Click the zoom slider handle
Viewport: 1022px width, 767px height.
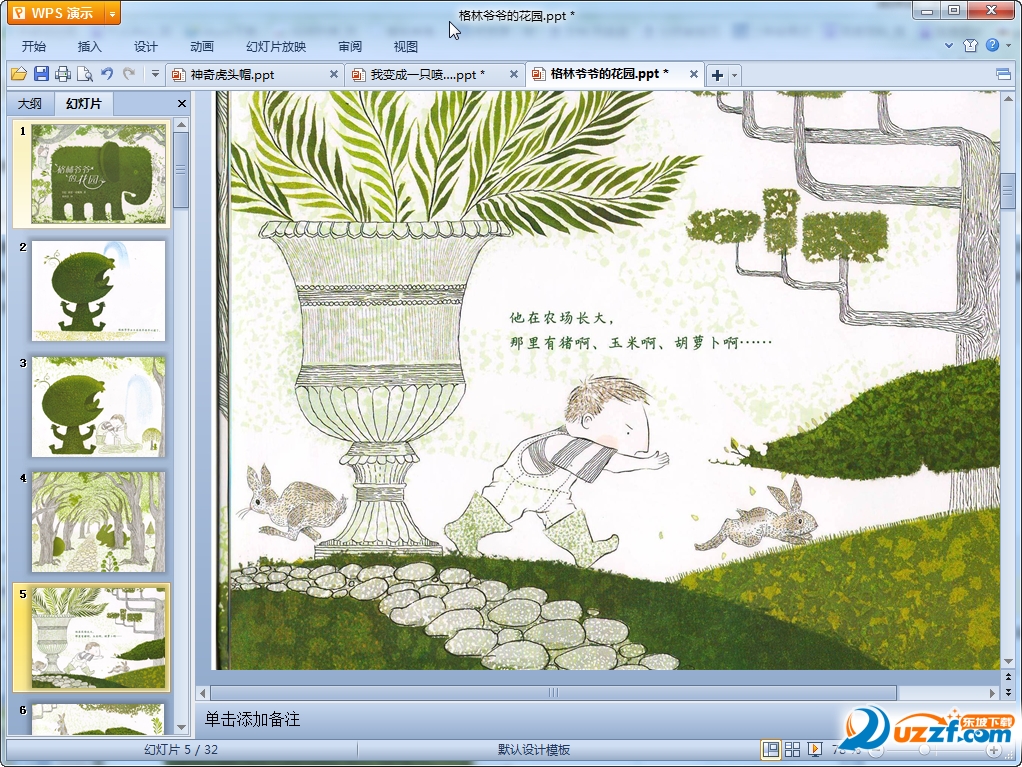[x=924, y=750]
